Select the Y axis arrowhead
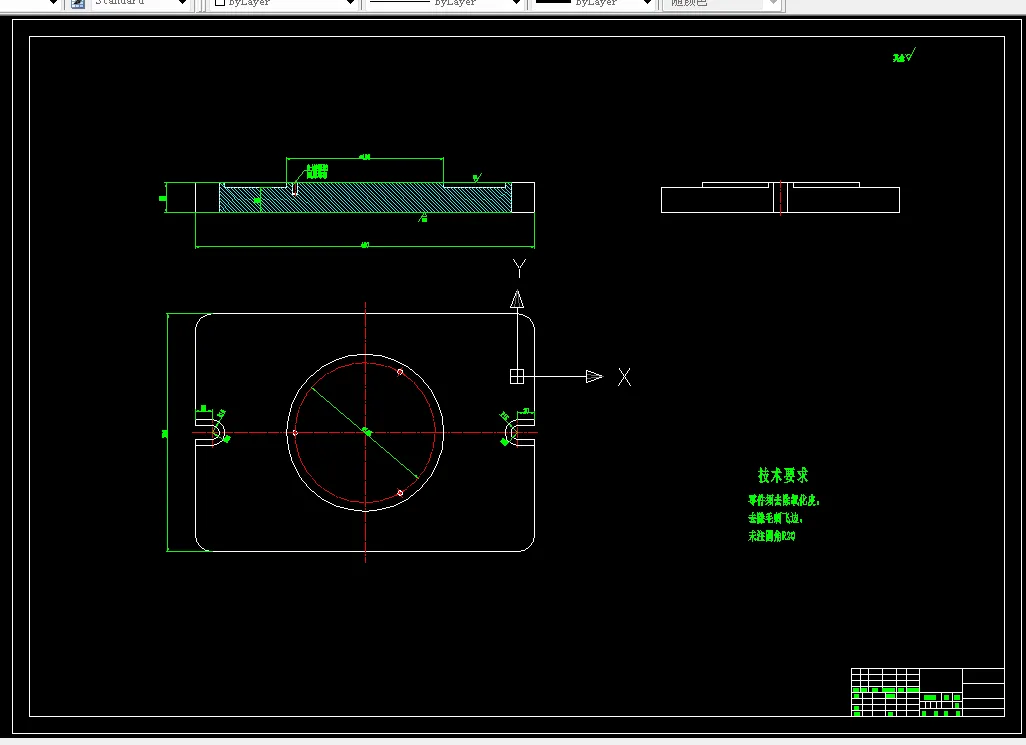Screen dimensions: 1026x745 [x=517, y=299]
